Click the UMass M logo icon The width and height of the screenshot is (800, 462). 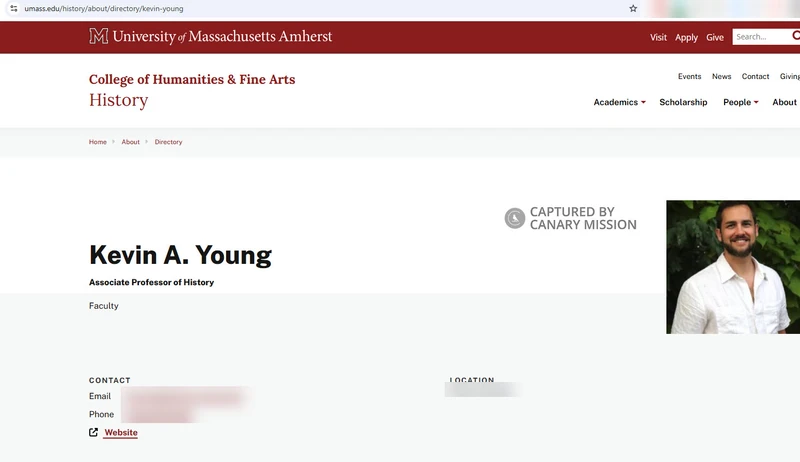click(98, 36)
